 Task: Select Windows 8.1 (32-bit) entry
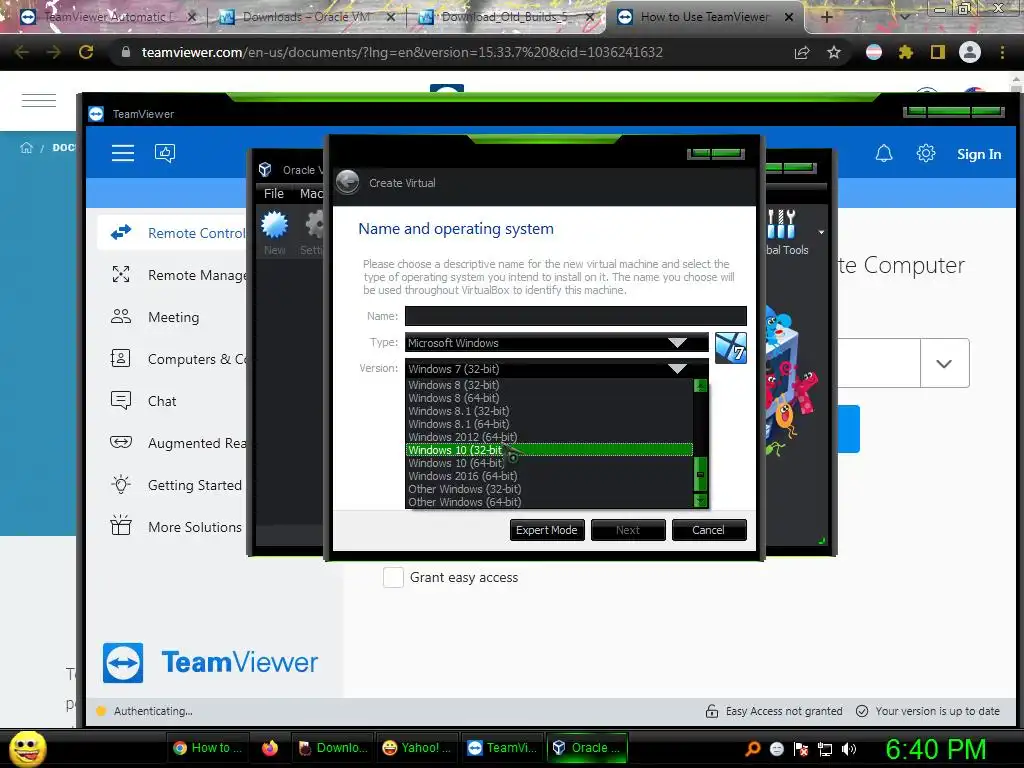(x=549, y=411)
